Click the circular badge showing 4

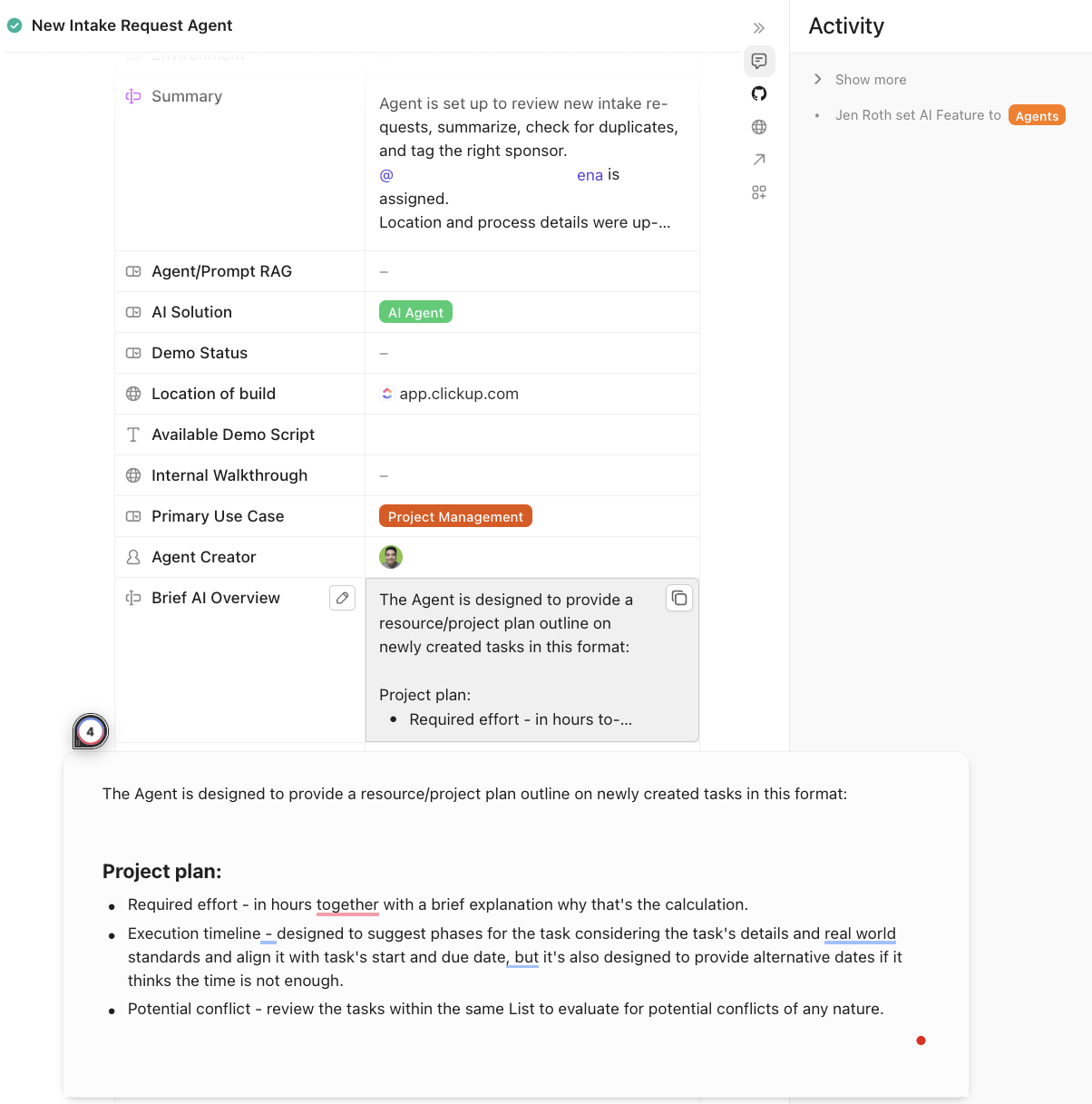pyautogui.click(x=90, y=731)
